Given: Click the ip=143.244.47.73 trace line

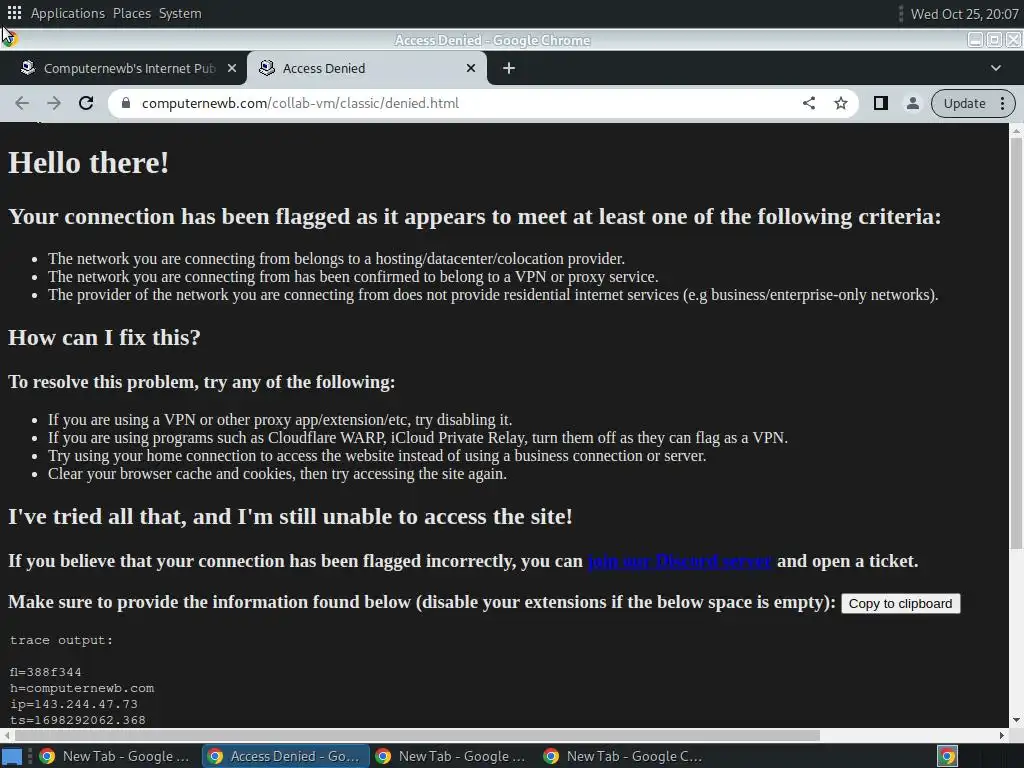Looking at the screenshot, I should 74,704.
